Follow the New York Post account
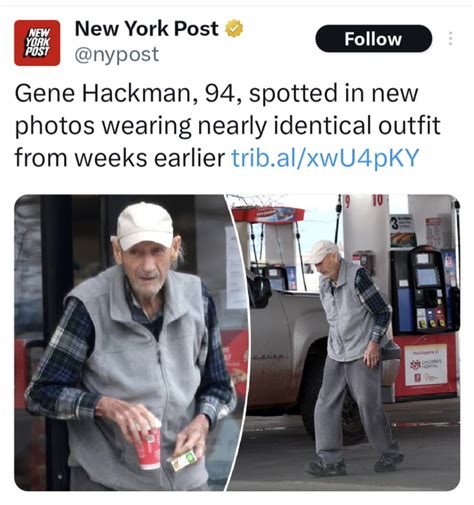The width and height of the screenshot is (474, 505). (373, 38)
